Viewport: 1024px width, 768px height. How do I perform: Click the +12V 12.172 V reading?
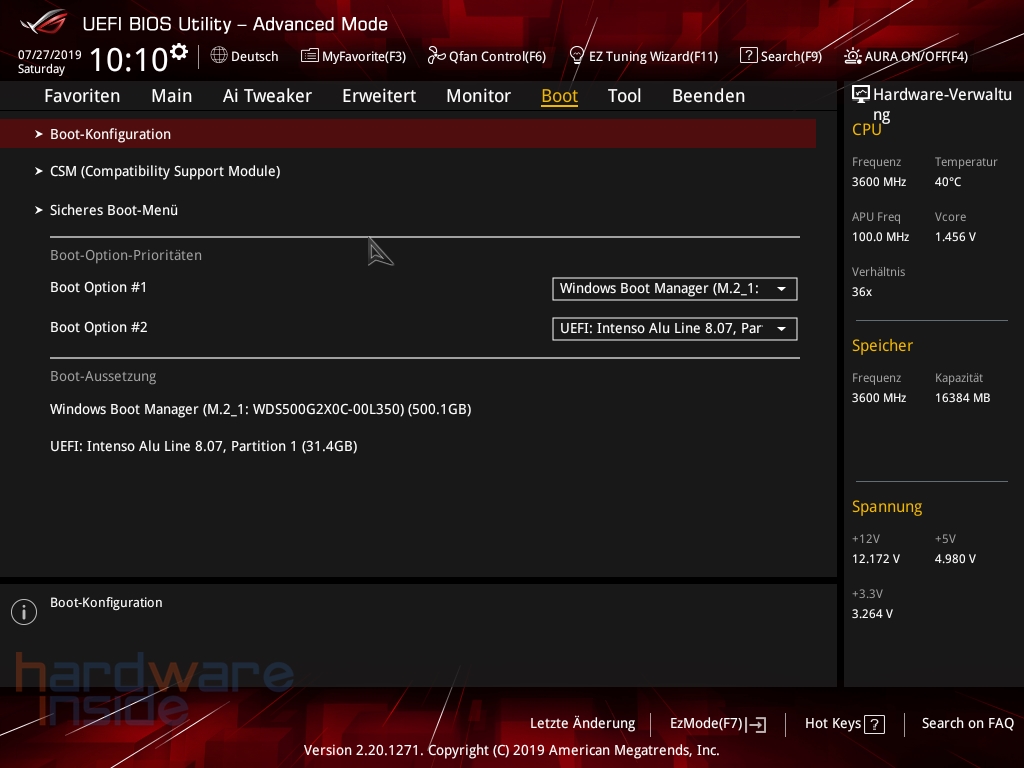click(x=876, y=559)
